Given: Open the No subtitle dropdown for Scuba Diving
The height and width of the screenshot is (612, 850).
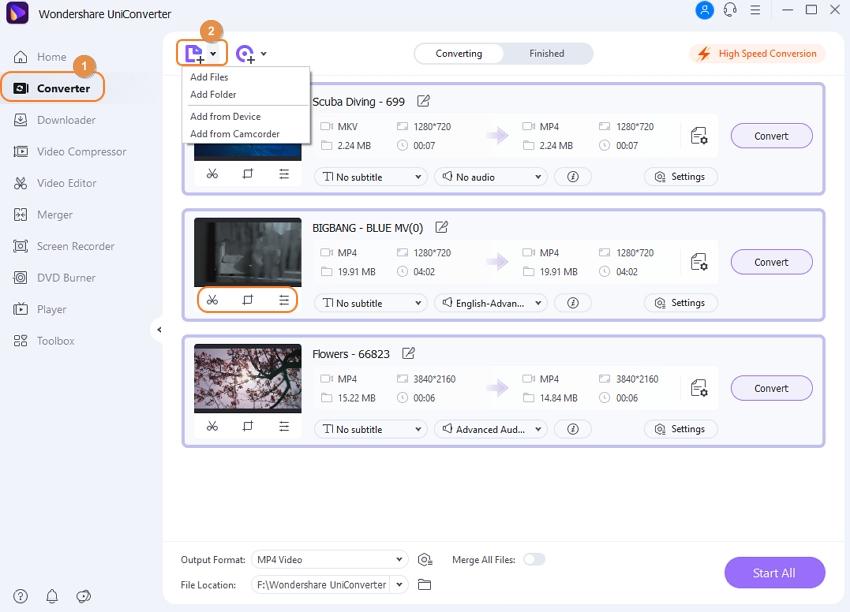Looking at the screenshot, I should [370, 176].
